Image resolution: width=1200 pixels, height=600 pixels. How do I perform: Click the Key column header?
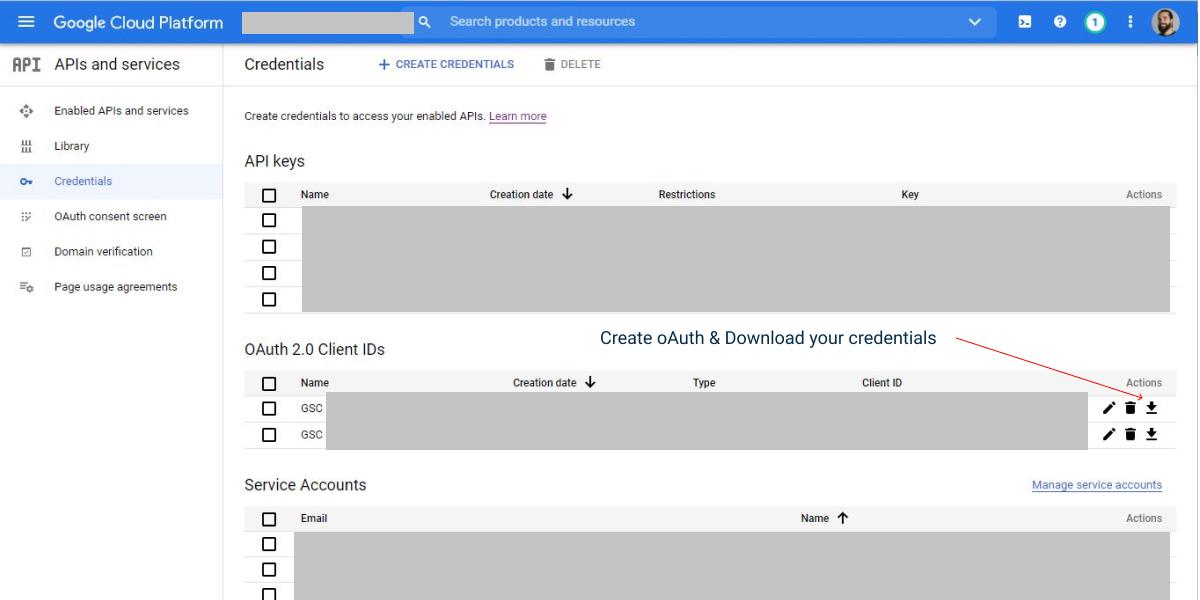point(910,195)
